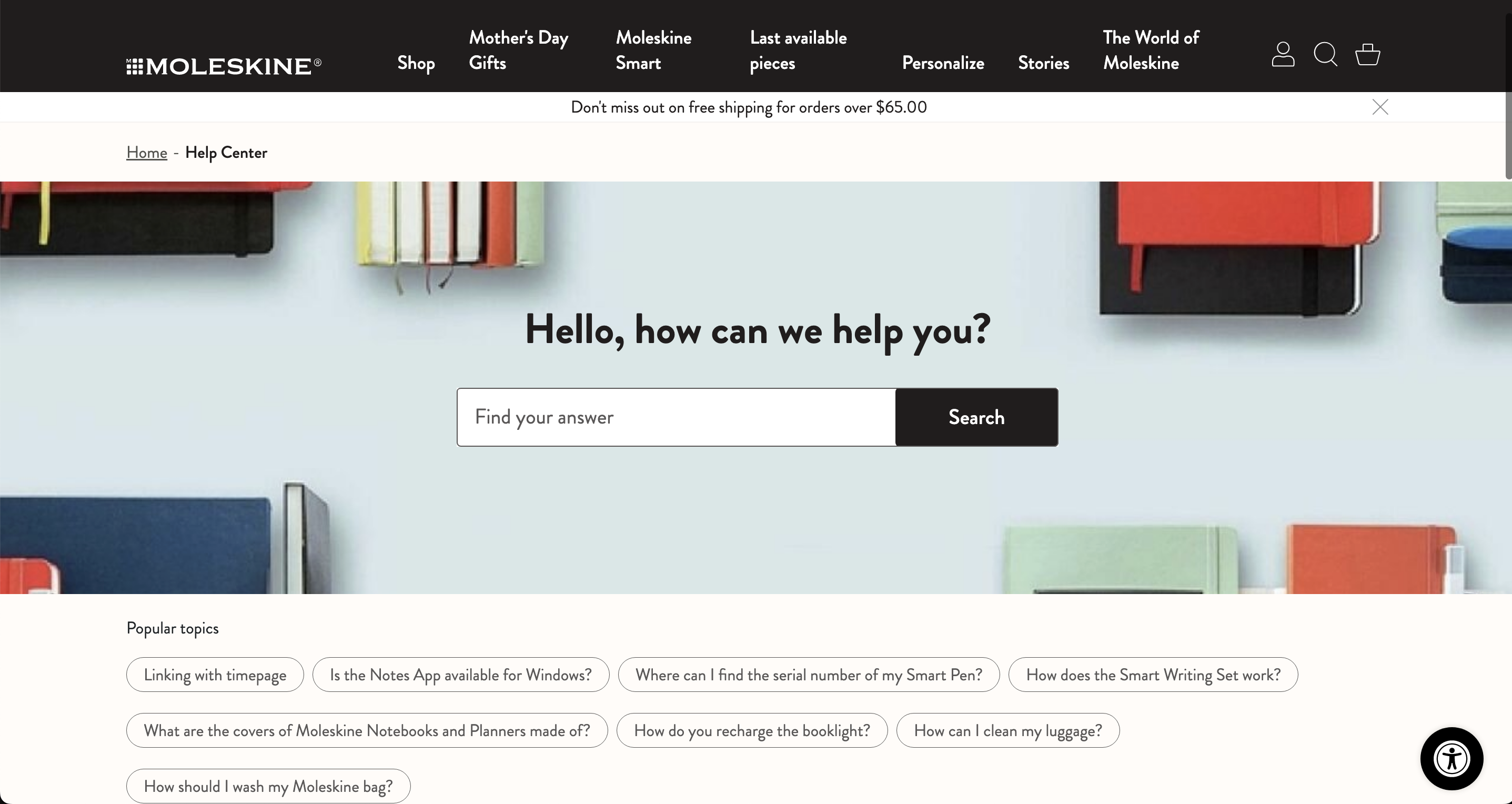Image resolution: width=1512 pixels, height=804 pixels.
Task: Expand the Moleskine Smart dropdown
Action: pyautogui.click(x=653, y=50)
